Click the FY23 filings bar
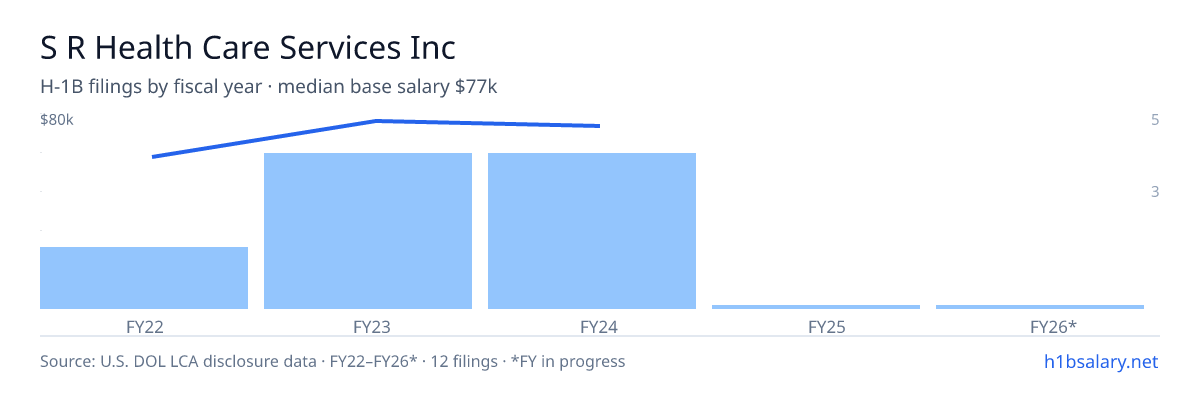Screen dimensions: 1200x400 (368, 231)
